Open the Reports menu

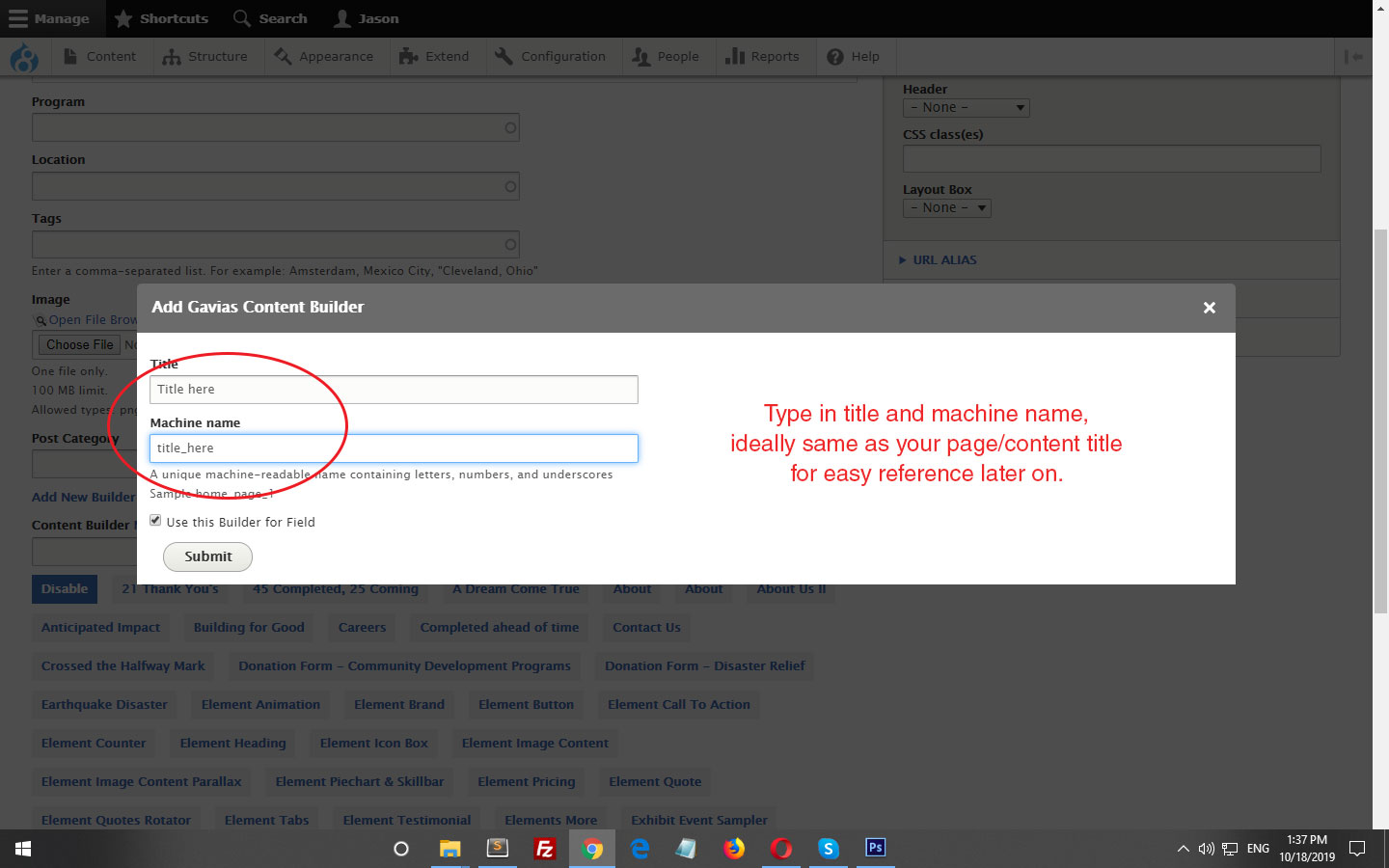click(x=763, y=57)
